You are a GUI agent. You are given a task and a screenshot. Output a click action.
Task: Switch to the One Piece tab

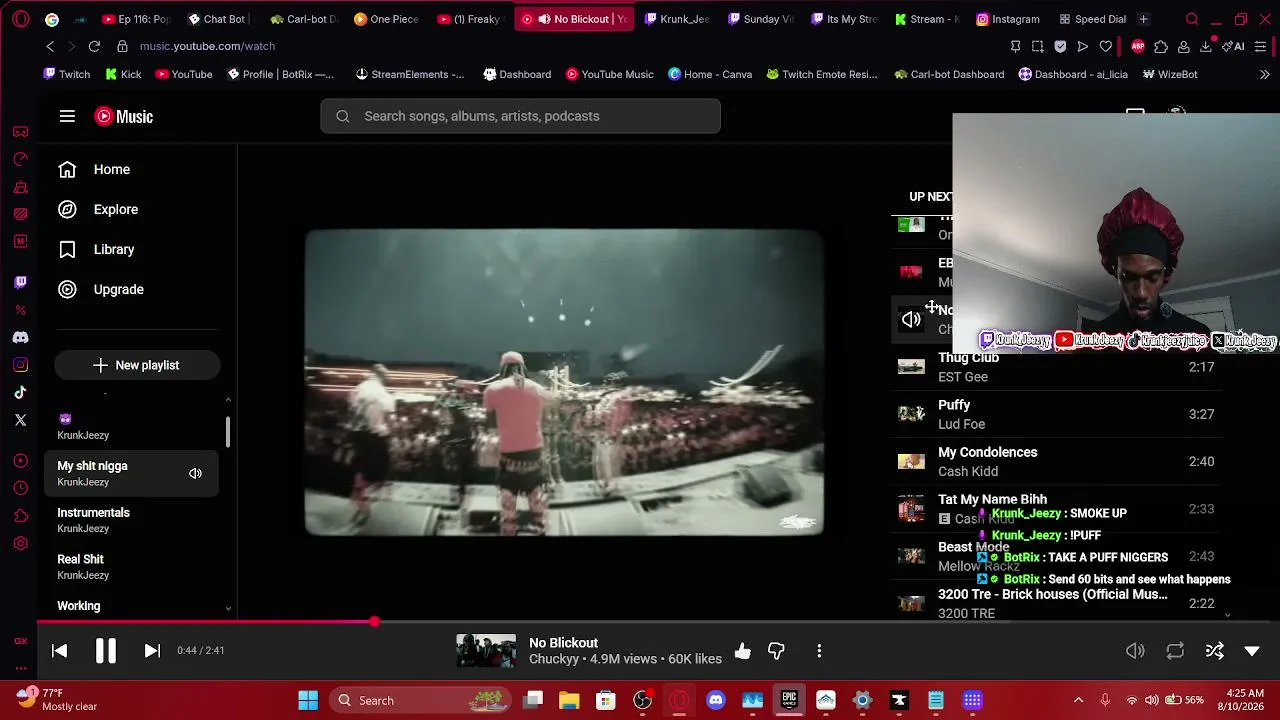[387, 19]
